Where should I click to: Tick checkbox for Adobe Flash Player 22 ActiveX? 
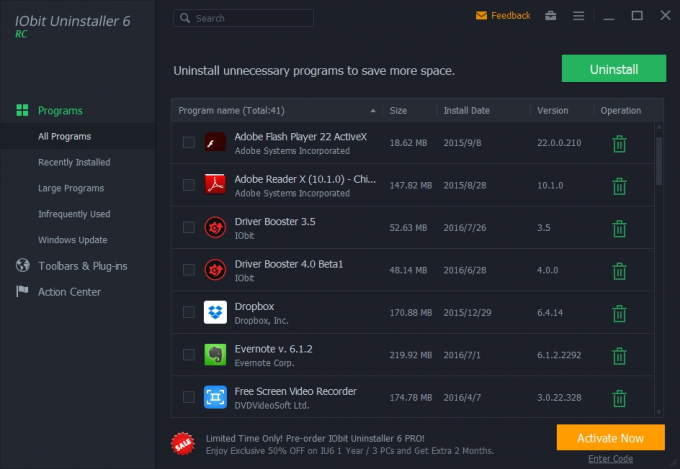click(x=189, y=142)
